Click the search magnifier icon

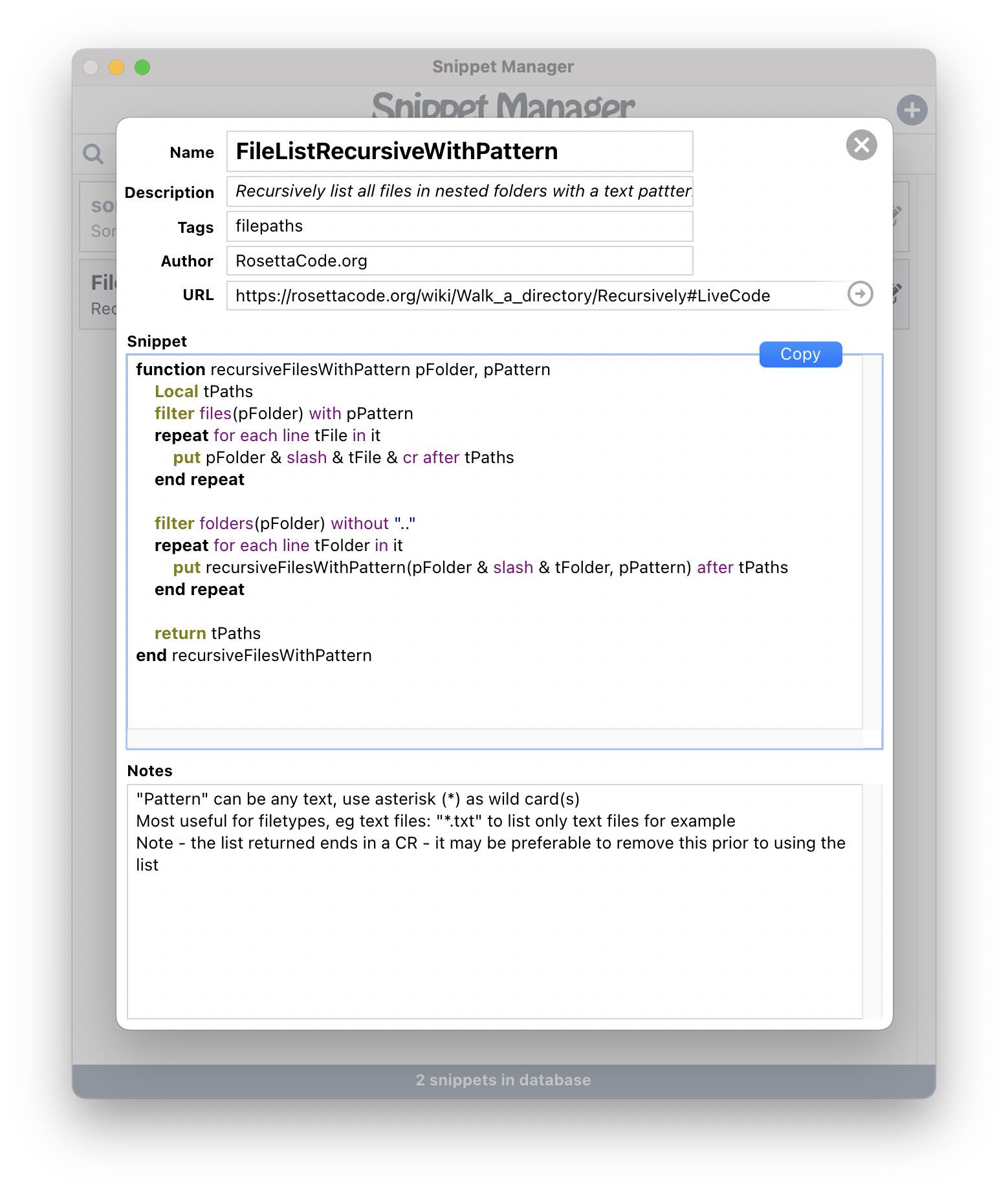click(x=93, y=154)
